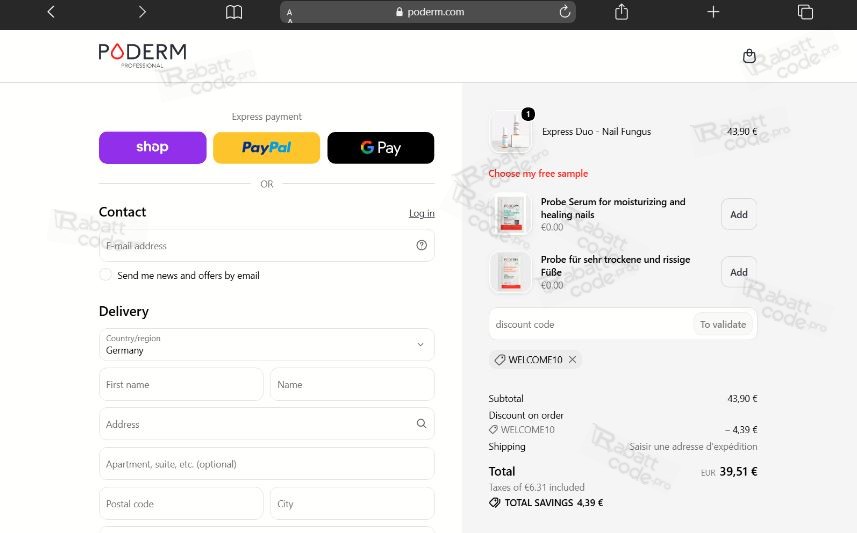Click the Choose my free sample heading

click(538, 173)
